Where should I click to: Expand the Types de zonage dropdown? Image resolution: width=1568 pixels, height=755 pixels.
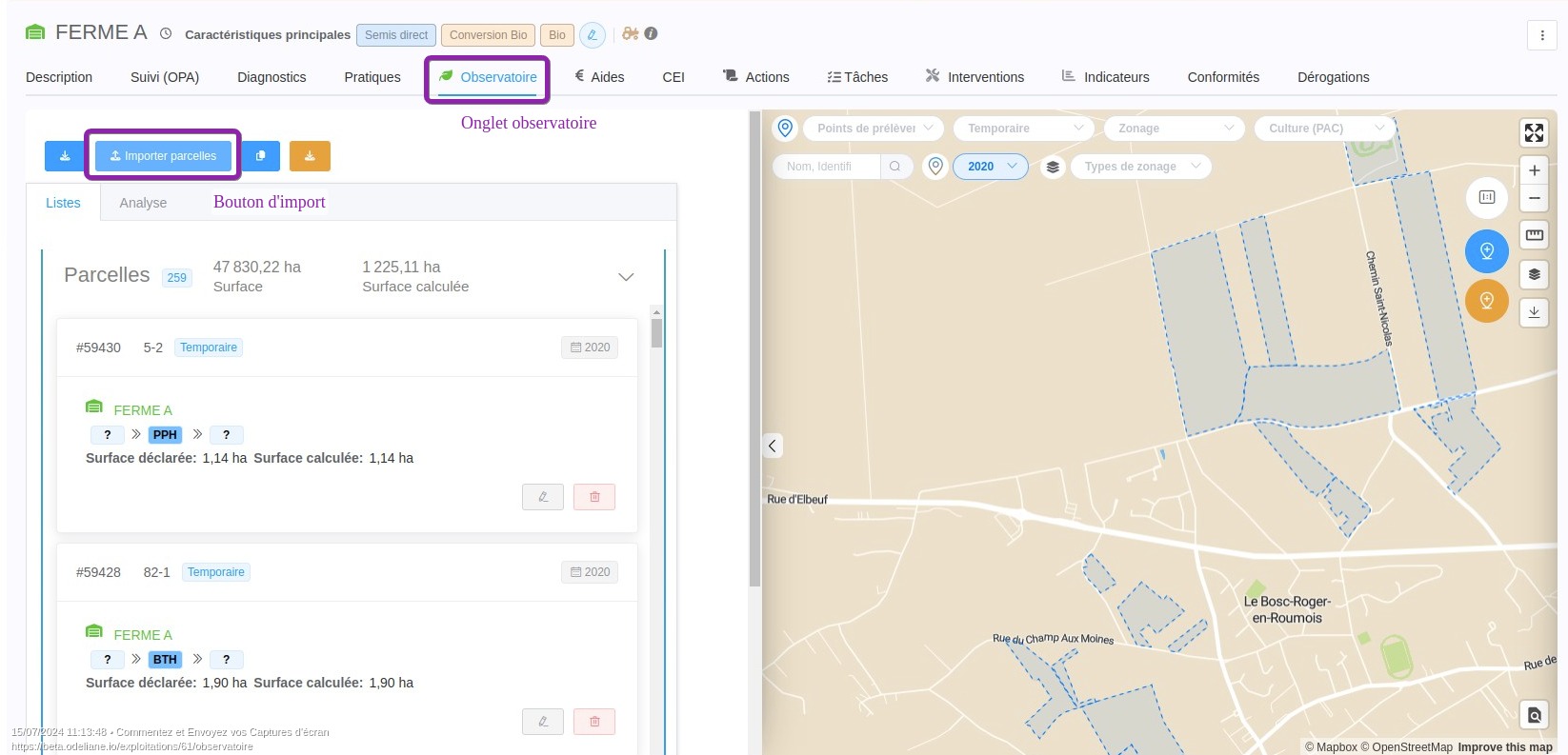tap(1141, 167)
